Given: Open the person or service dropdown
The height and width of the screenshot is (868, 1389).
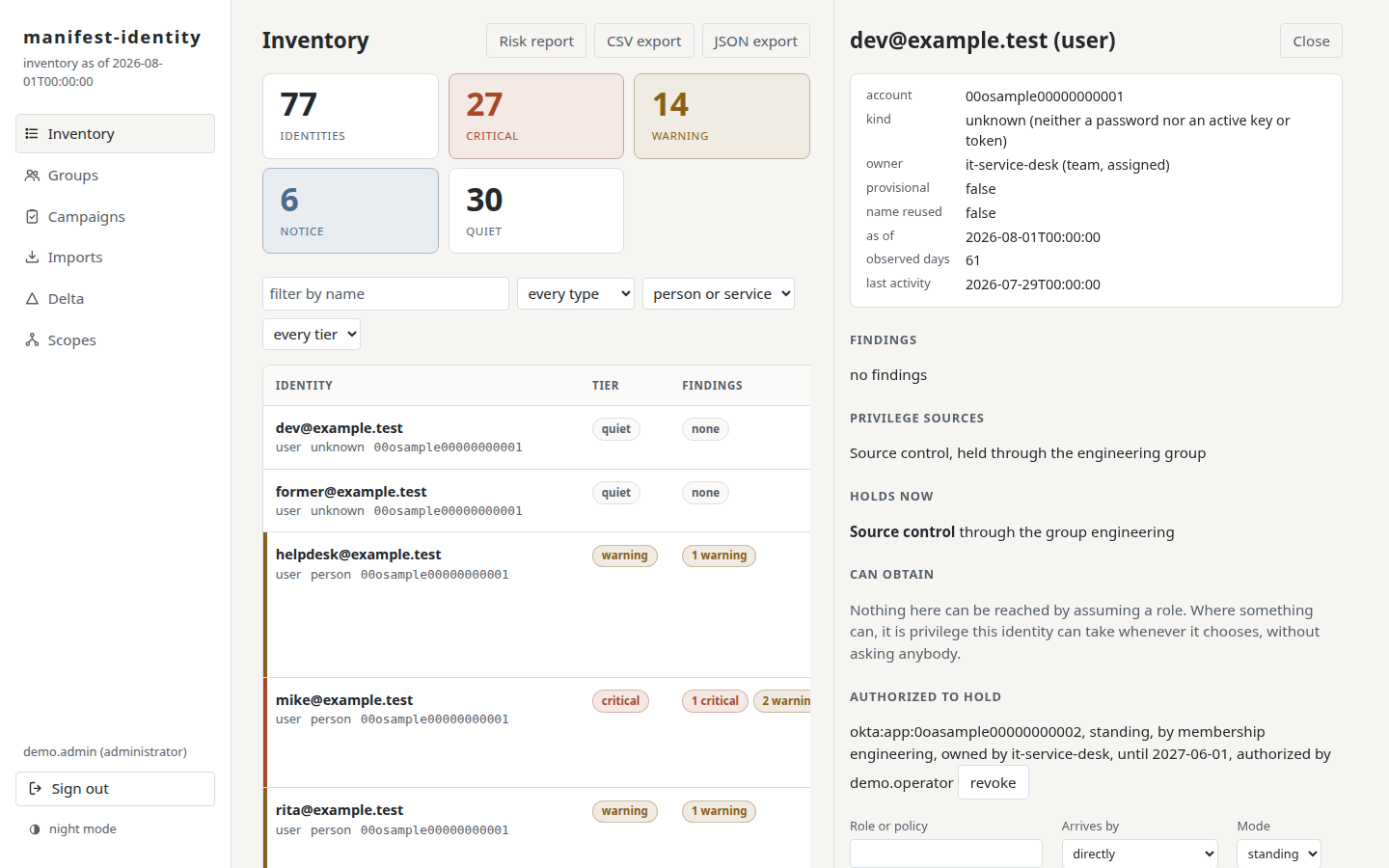Looking at the screenshot, I should pos(719,294).
